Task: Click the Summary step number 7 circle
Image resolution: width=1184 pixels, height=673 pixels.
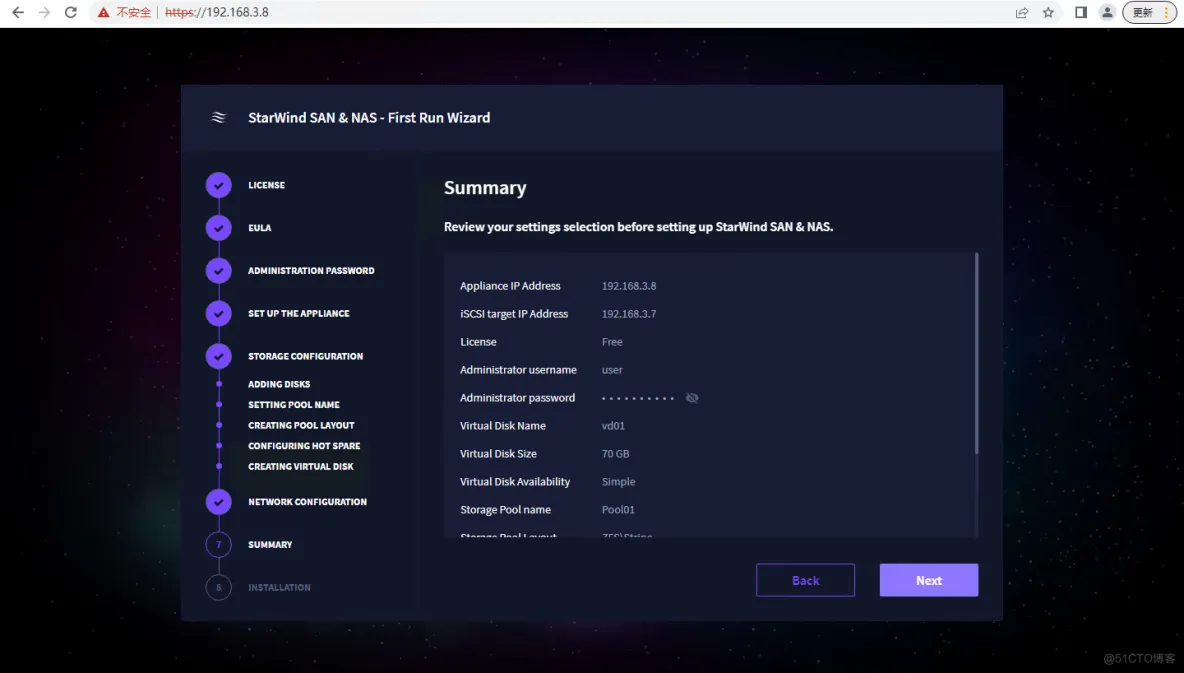Action: pyautogui.click(x=218, y=545)
